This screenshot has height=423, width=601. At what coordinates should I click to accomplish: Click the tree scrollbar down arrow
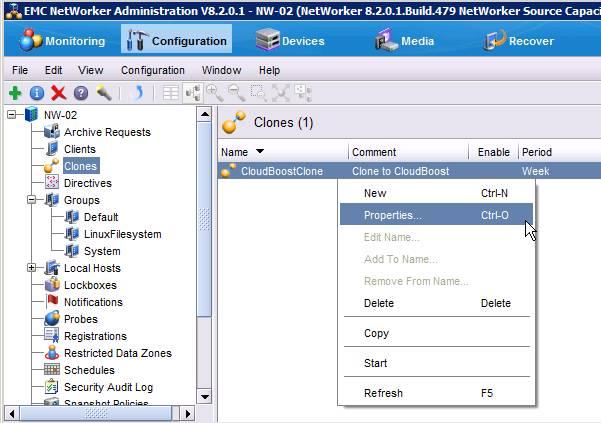205,397
